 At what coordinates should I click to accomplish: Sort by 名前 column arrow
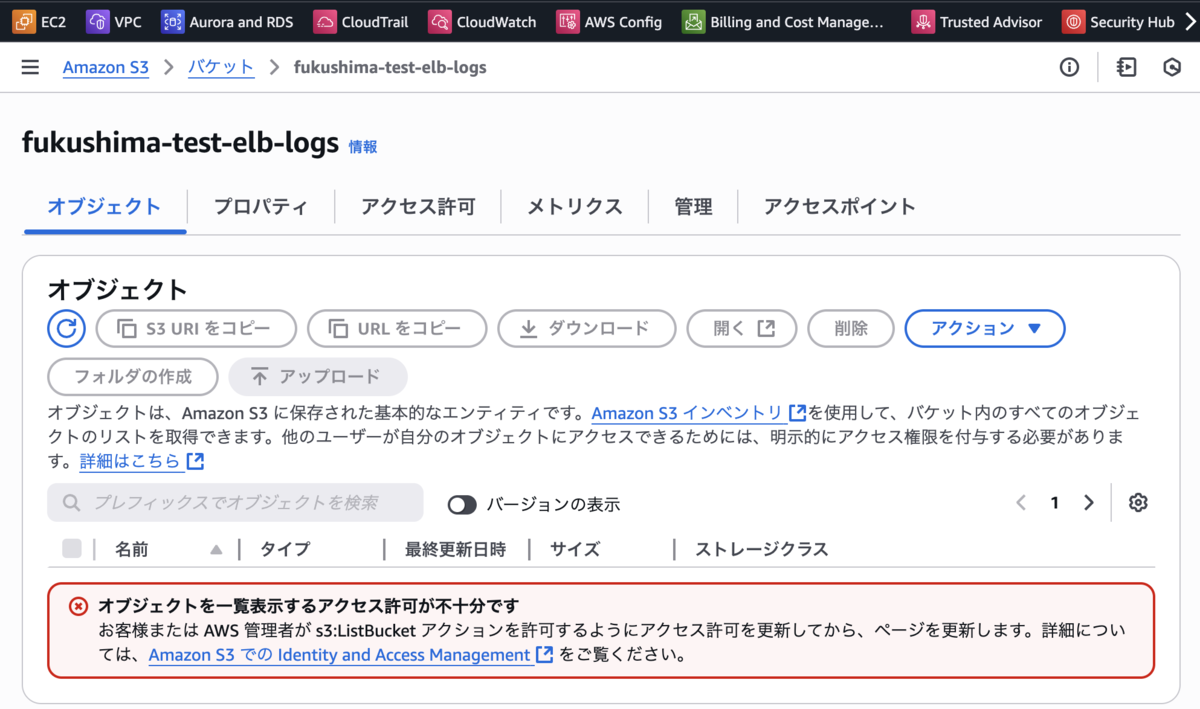(x=216, y=549)
